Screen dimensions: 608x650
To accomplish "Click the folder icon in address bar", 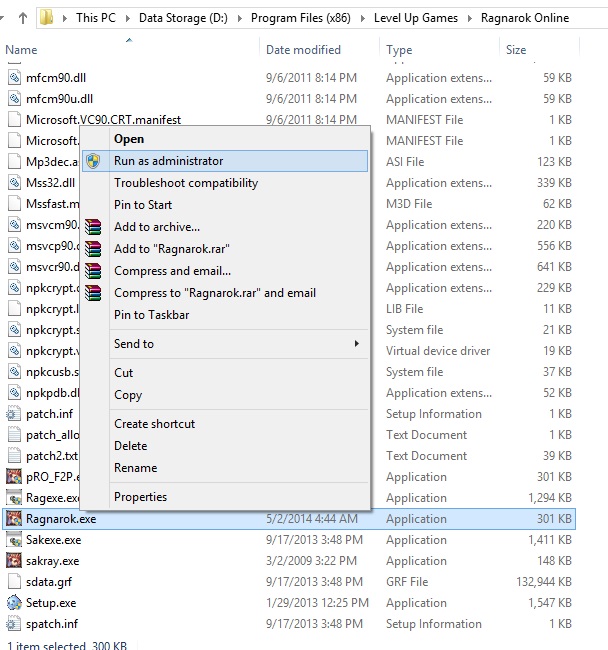I will tap(46, 18).
